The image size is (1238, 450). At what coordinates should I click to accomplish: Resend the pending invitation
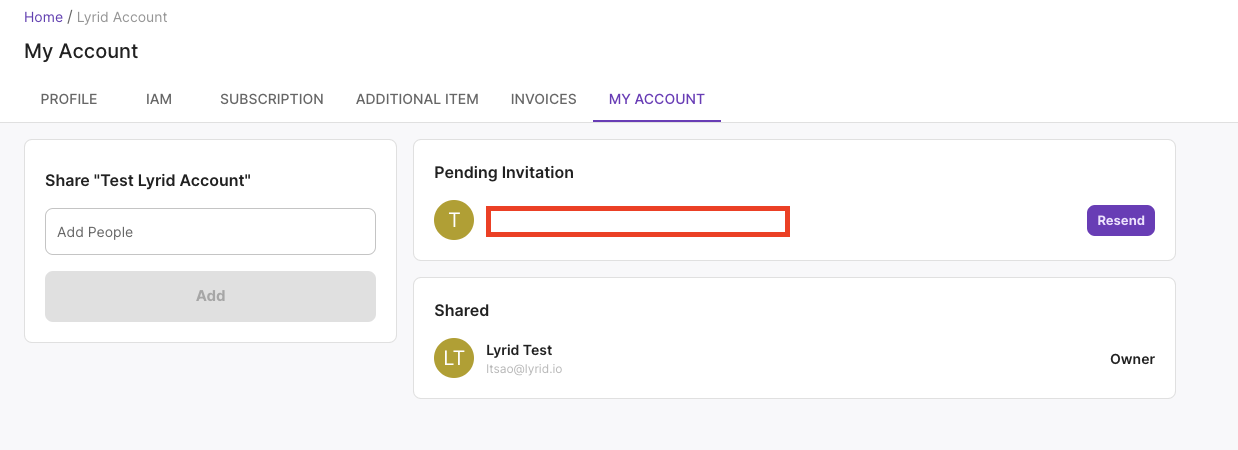click(x=1120, y=220)
